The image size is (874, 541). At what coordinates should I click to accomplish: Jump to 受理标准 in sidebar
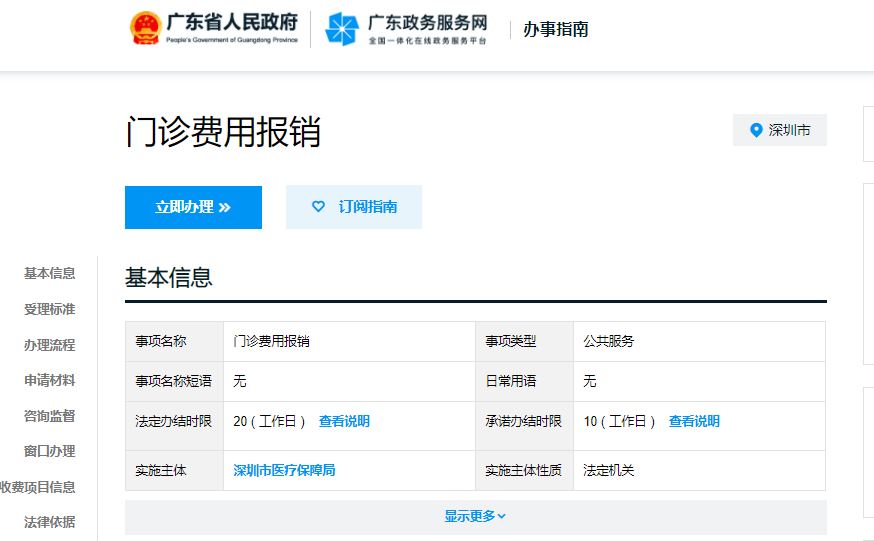(x=50, y=309)
